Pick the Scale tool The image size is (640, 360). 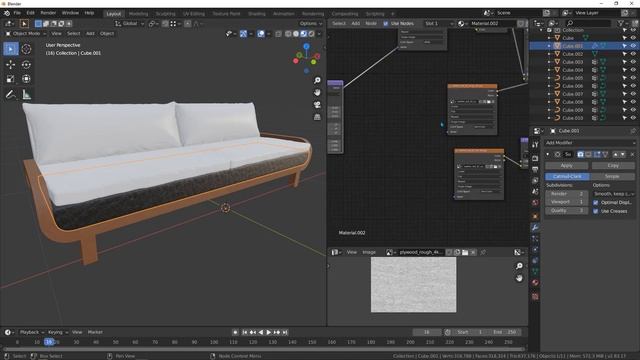pyautogui.click(x=11, y=79)
